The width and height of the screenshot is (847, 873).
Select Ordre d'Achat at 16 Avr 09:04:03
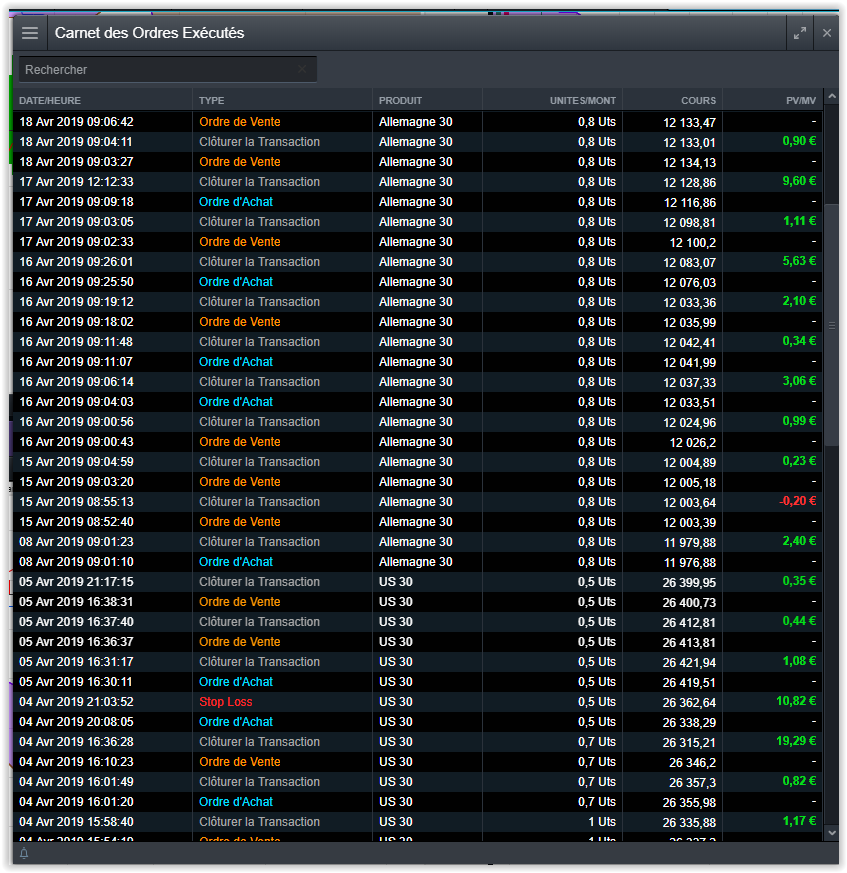236,402
